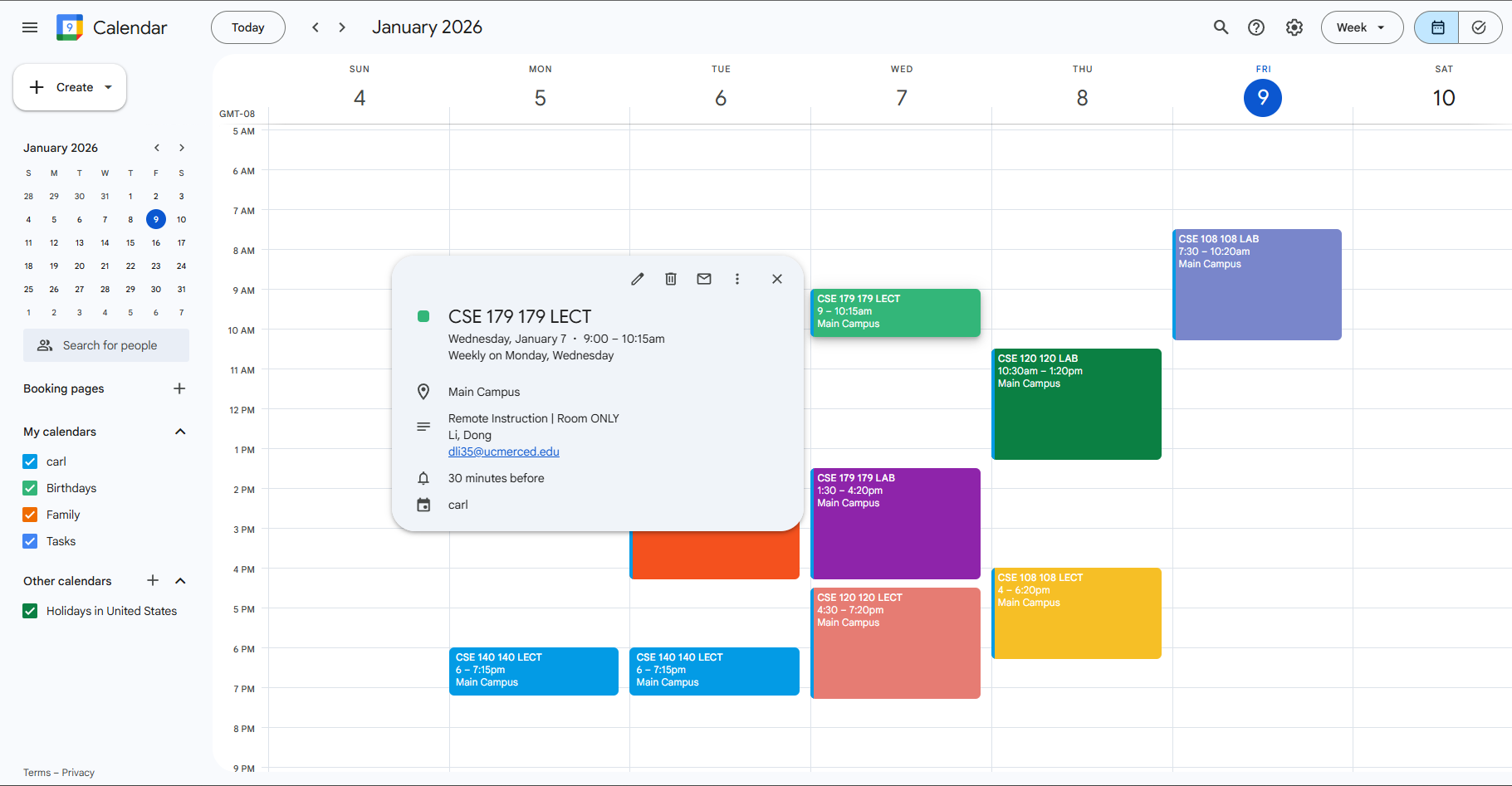The width and height of the screenshot is (1512, 786).
Task: Click the Today button
Action: click(247, 27)
